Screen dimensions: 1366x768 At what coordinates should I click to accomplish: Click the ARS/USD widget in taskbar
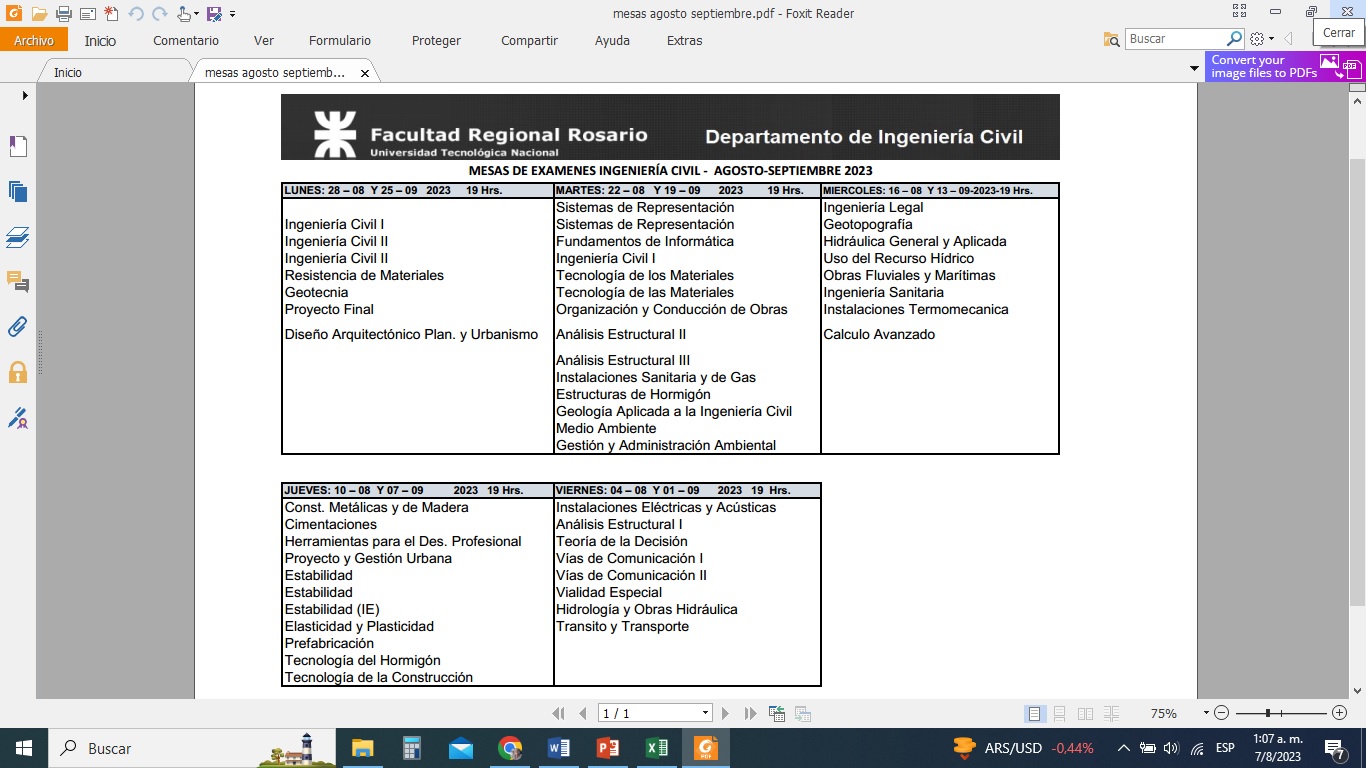(x=1023, y=748)
